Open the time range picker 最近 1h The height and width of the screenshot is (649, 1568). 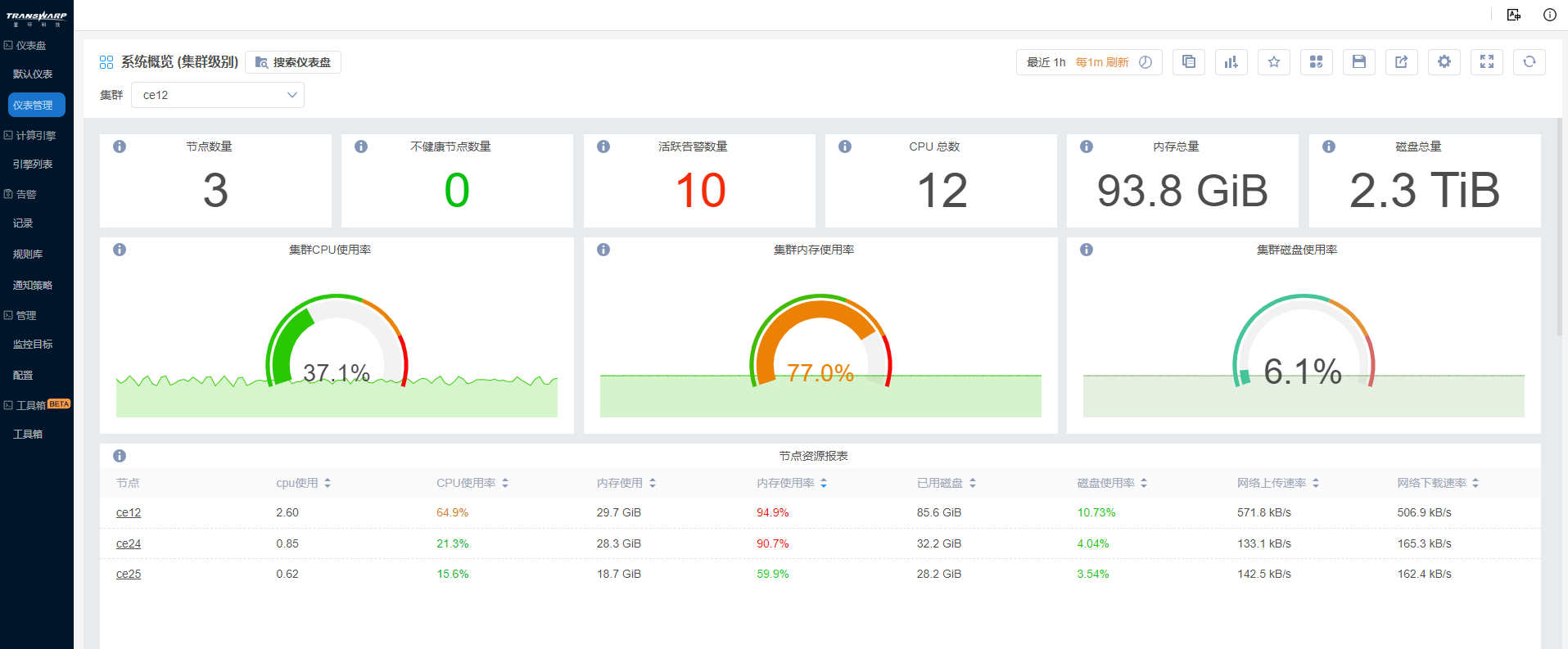(1089, 62)
